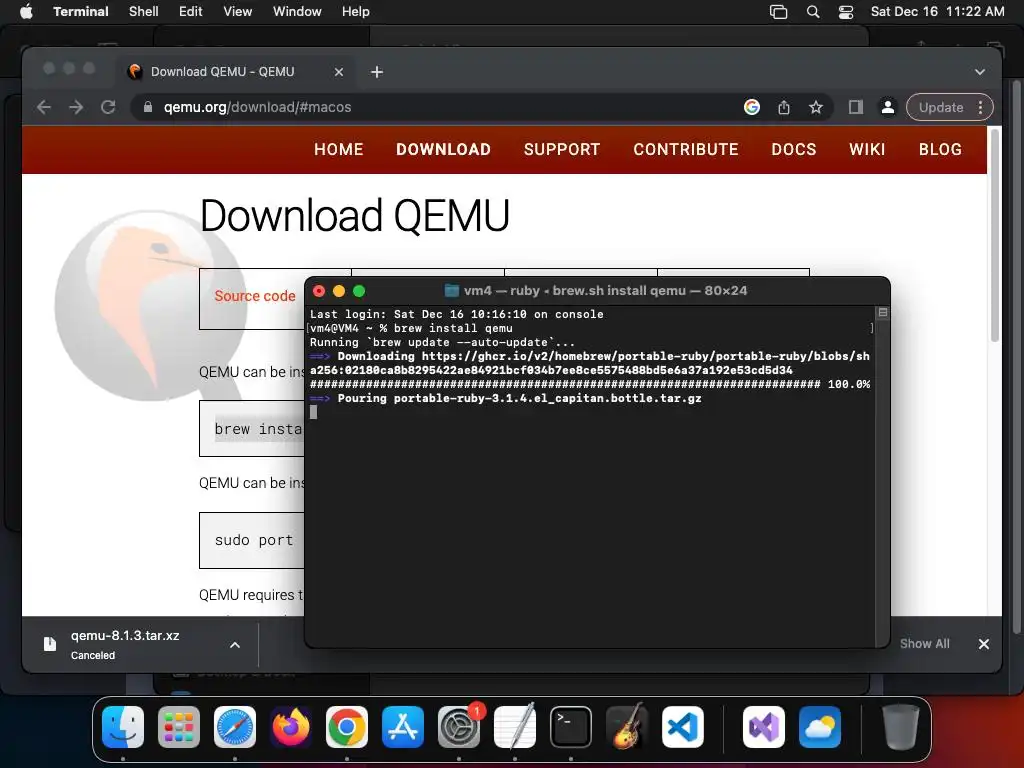Click the brew install code box
This screenshot has height=768, width=1024.
tap(252, 428)
